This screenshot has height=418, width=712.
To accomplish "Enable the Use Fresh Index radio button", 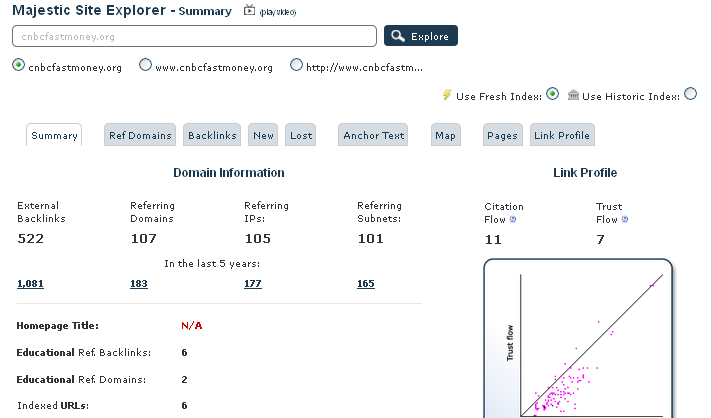I will 552,95.
